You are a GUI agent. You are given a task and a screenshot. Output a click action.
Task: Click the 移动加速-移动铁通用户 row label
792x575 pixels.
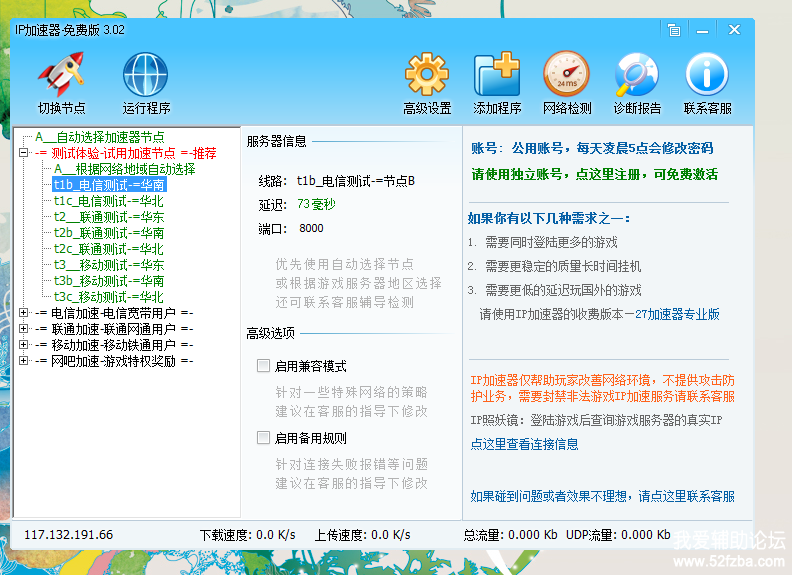(114, 345)
